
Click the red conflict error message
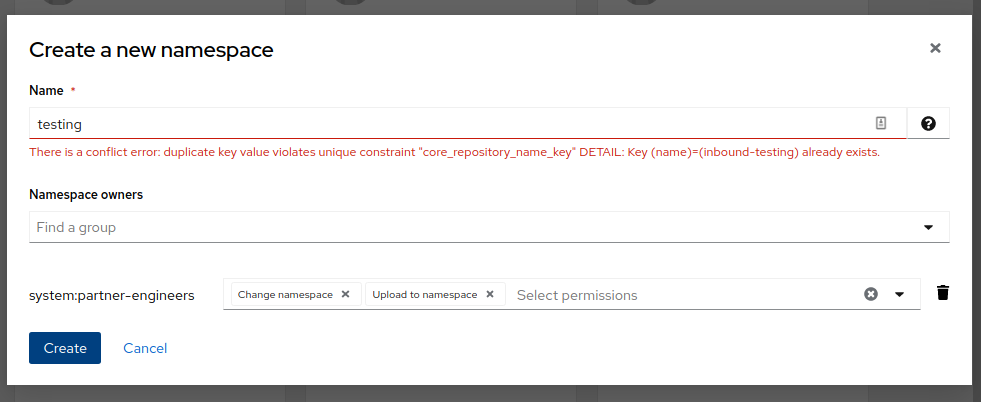(x=454, y=153)
